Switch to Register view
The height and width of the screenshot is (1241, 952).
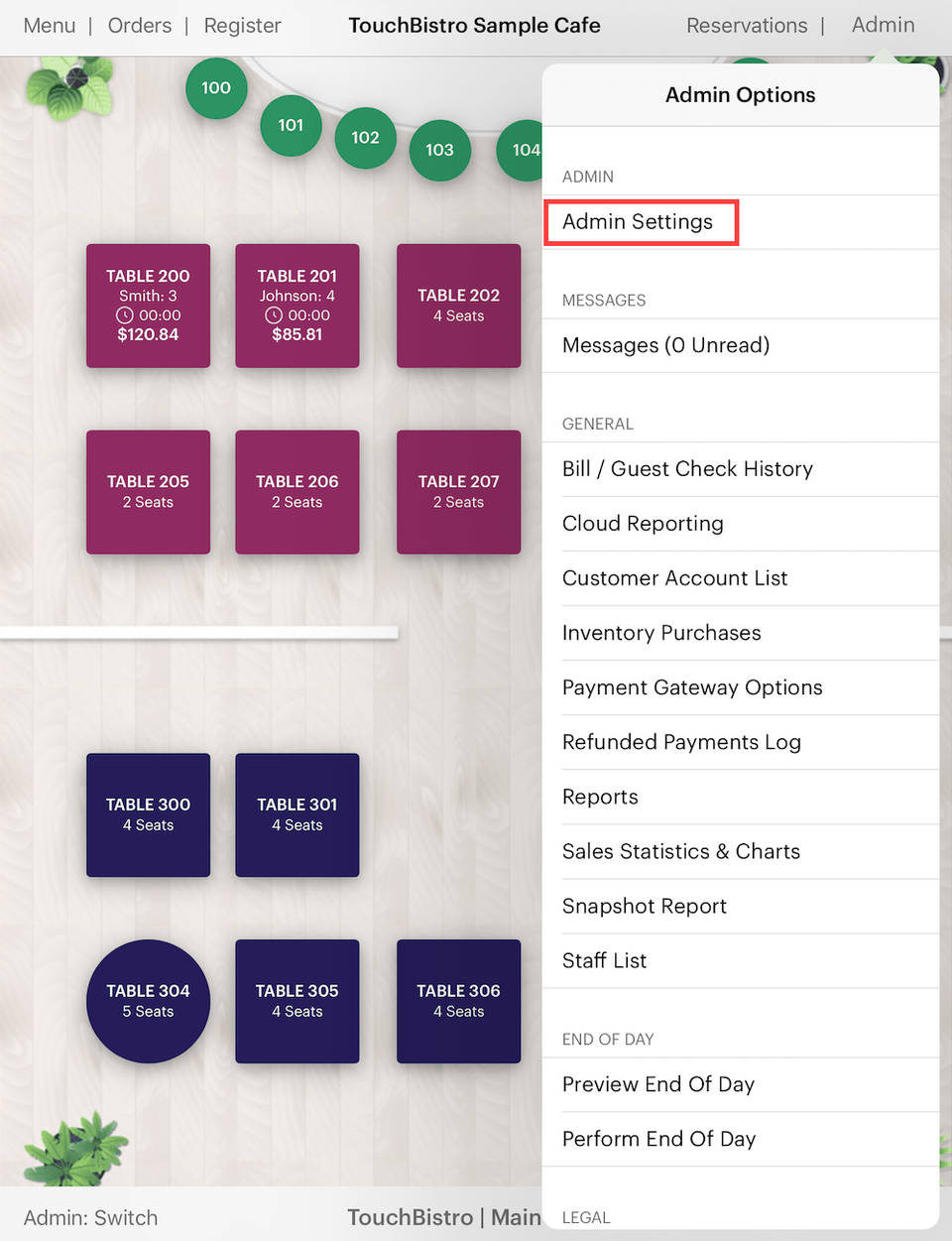242,26
